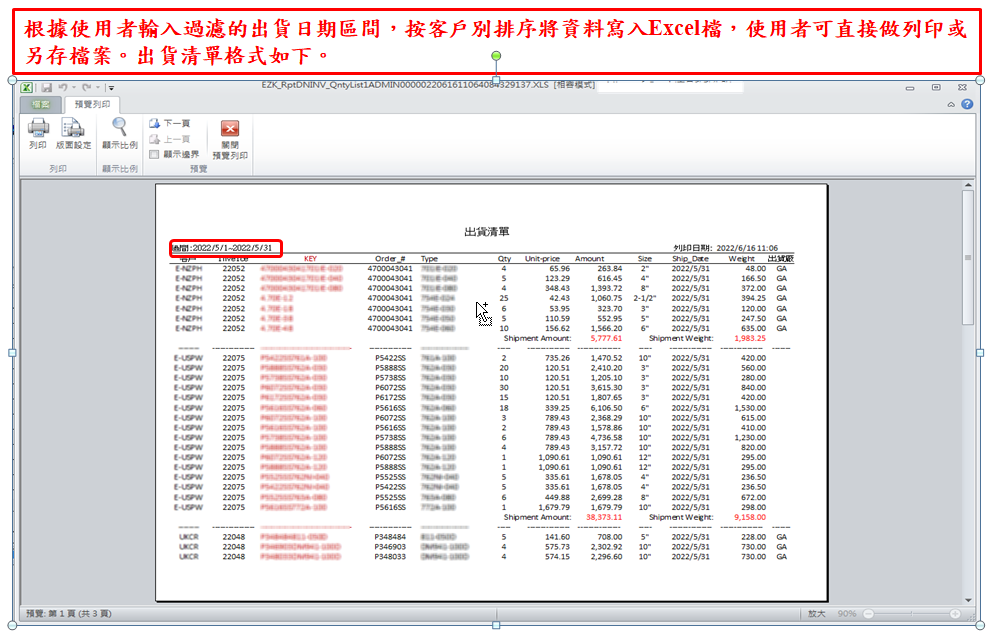Image resolution: width=991 pixels, height=637 pixels.
Task: Open the undo history dropdown arrow
Action: pos(73,88)
